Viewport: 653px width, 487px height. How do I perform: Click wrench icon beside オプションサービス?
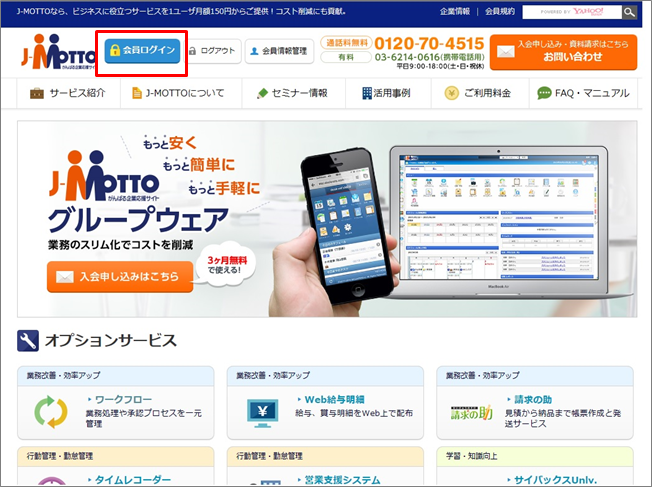coord(28,341)
